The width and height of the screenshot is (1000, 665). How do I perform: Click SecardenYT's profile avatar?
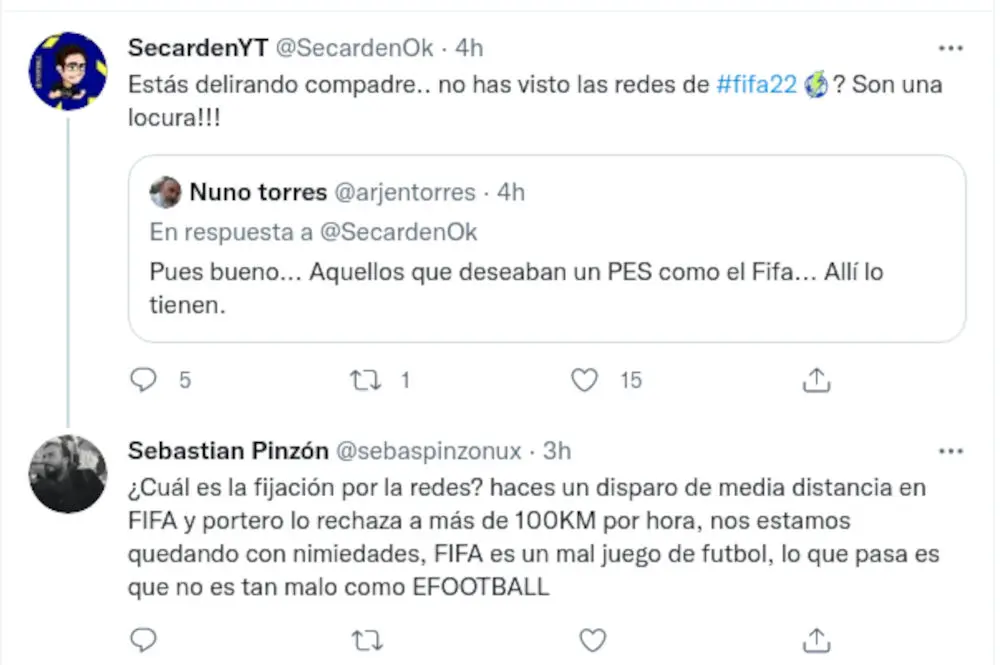pos(68,70)
